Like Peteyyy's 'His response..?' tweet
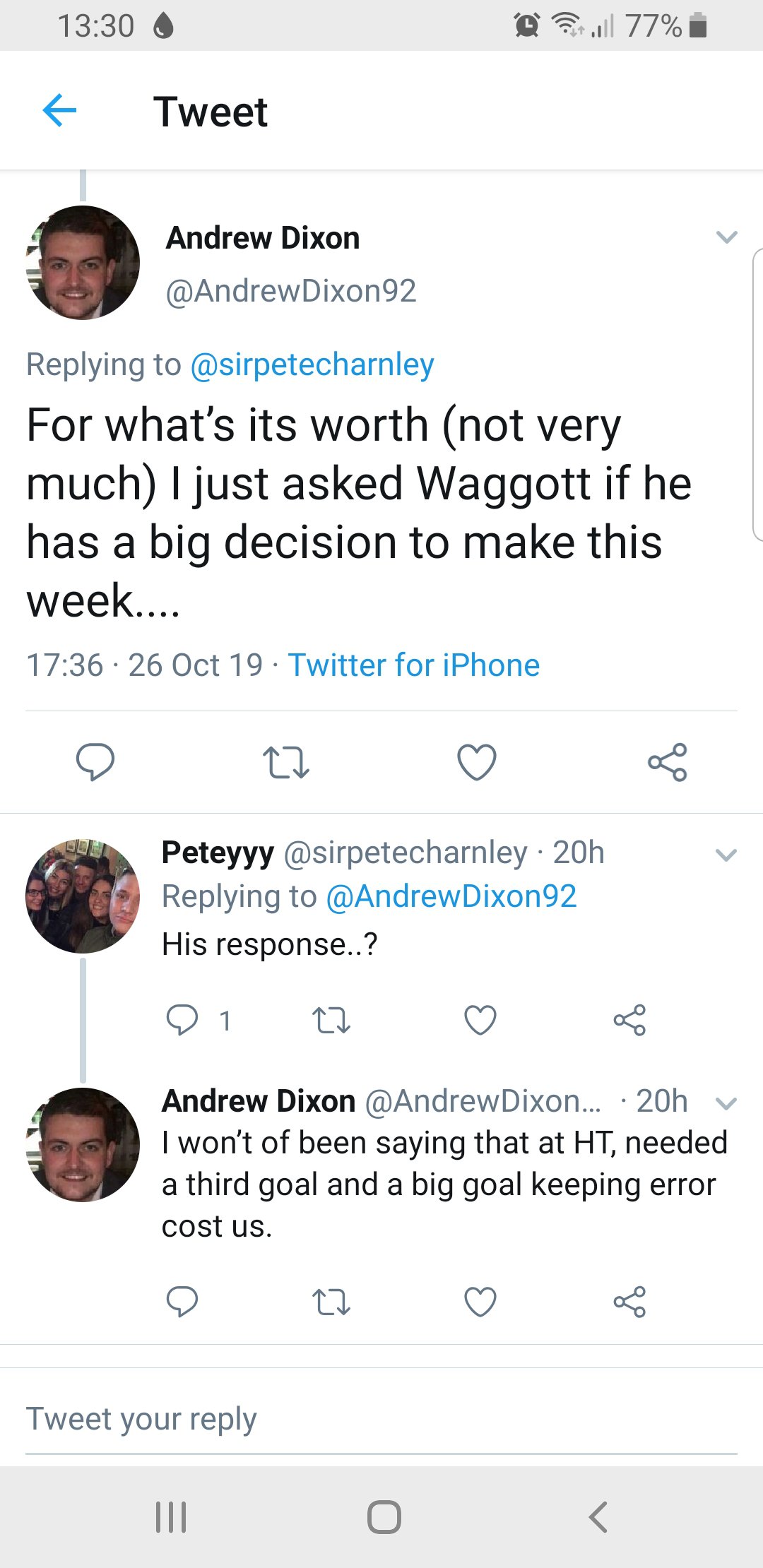Screen dimensions: 763x1568 tap(480, 1020)
